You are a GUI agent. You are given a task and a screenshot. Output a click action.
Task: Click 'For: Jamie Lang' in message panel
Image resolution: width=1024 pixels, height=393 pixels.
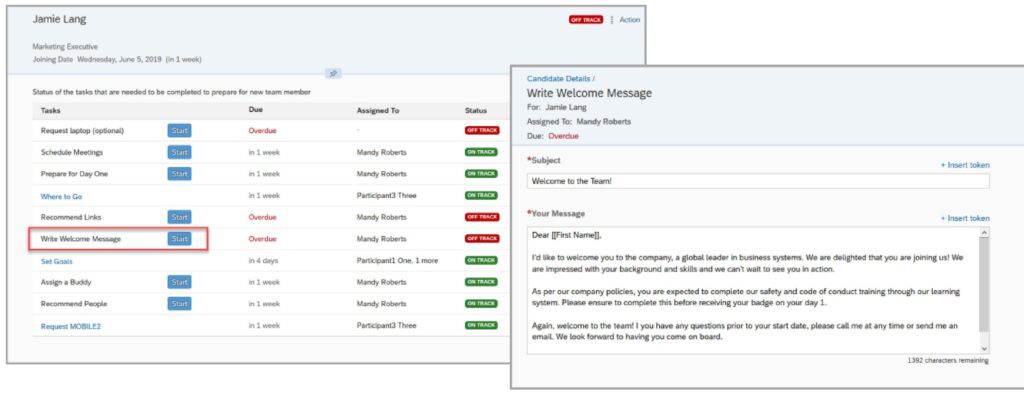point(557,107)
